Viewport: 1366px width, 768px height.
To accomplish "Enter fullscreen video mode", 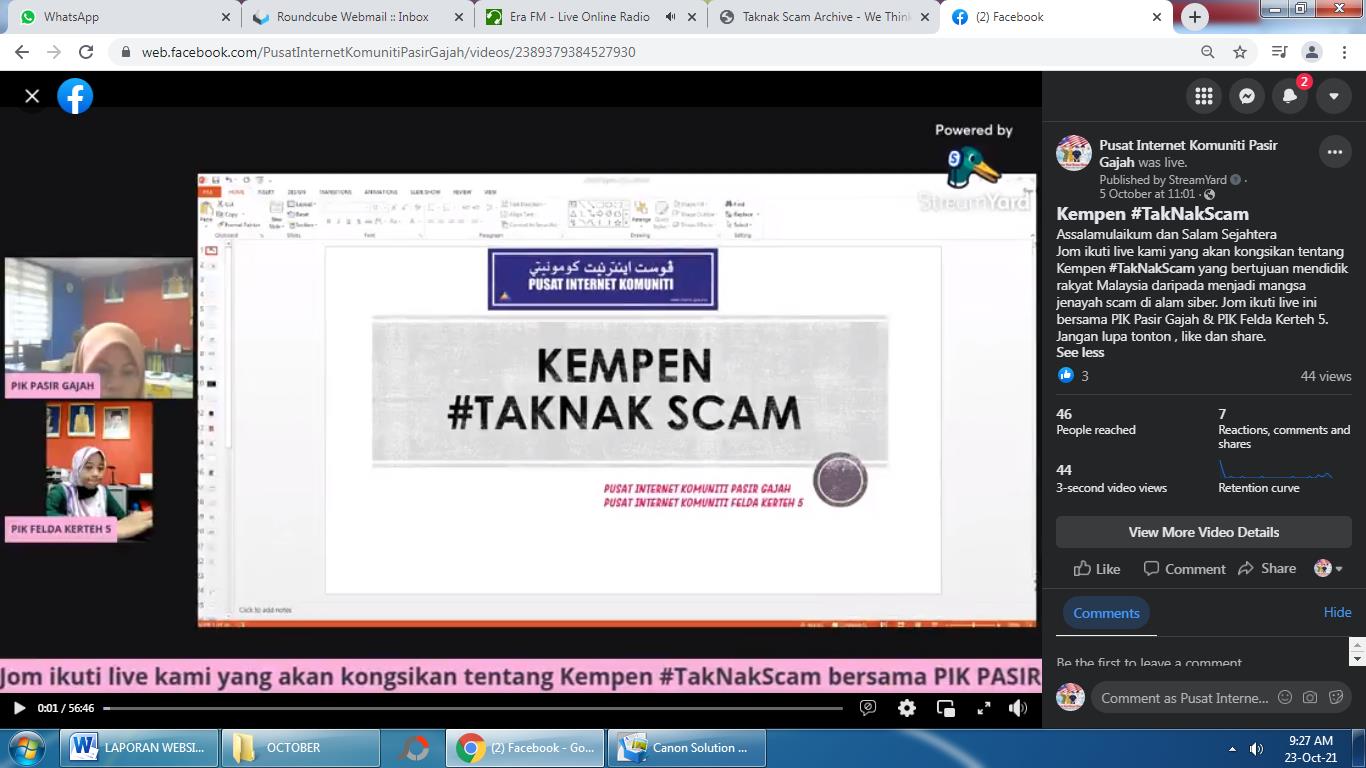I will [984, 708].
